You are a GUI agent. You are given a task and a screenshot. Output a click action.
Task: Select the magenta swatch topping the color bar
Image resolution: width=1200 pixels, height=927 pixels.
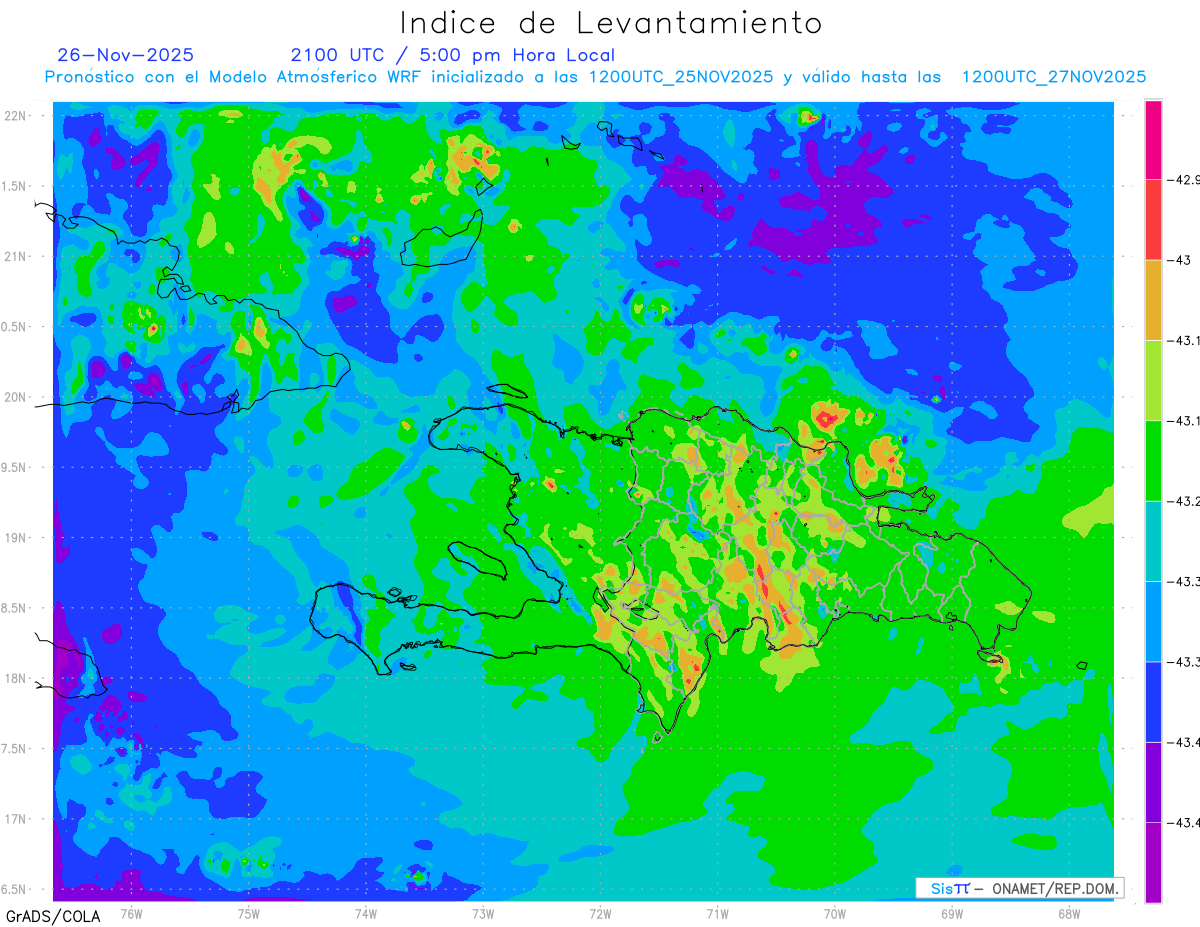pos(1153,140)
